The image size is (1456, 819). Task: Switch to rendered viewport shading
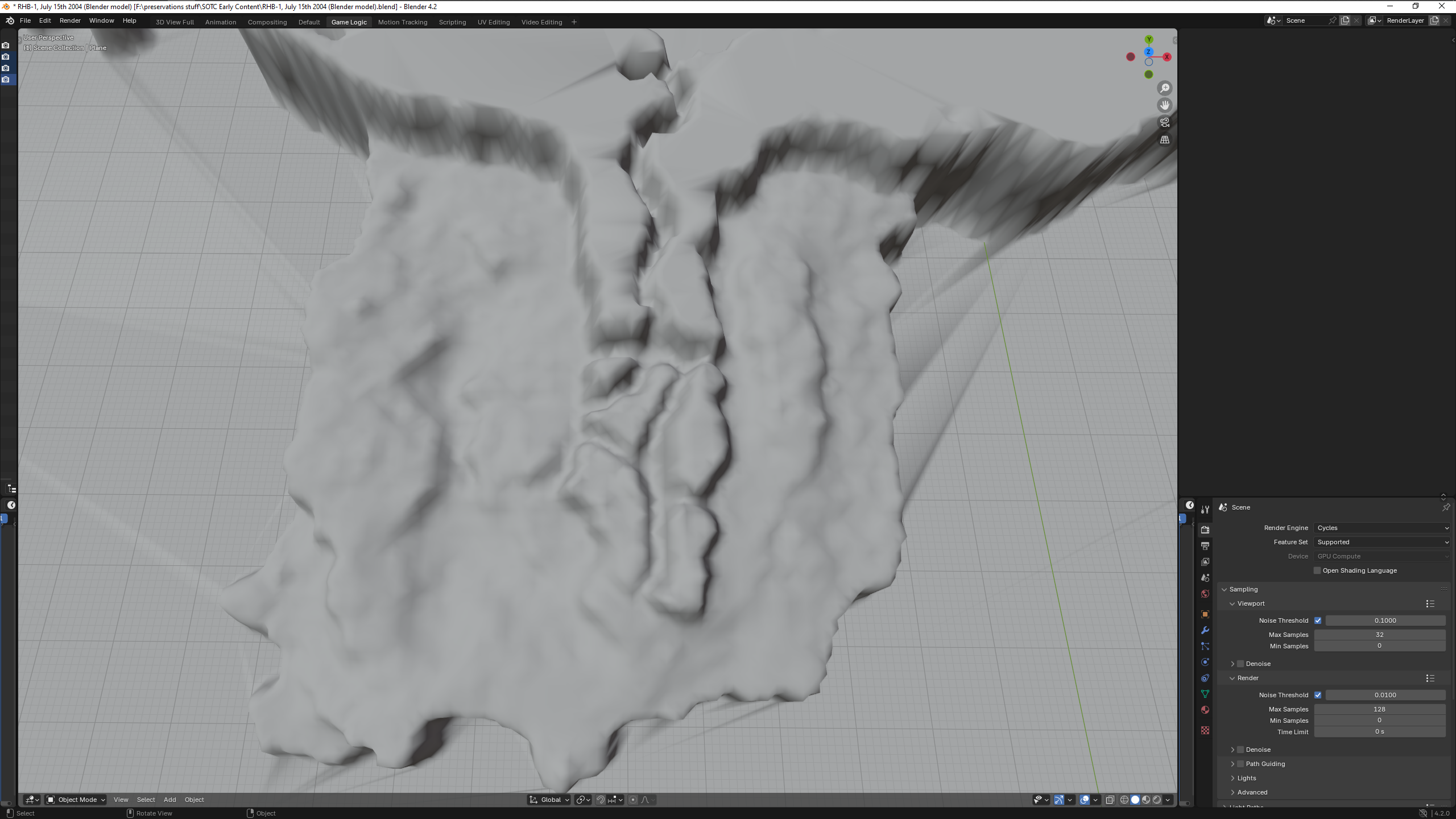(x=1157, y=800)
